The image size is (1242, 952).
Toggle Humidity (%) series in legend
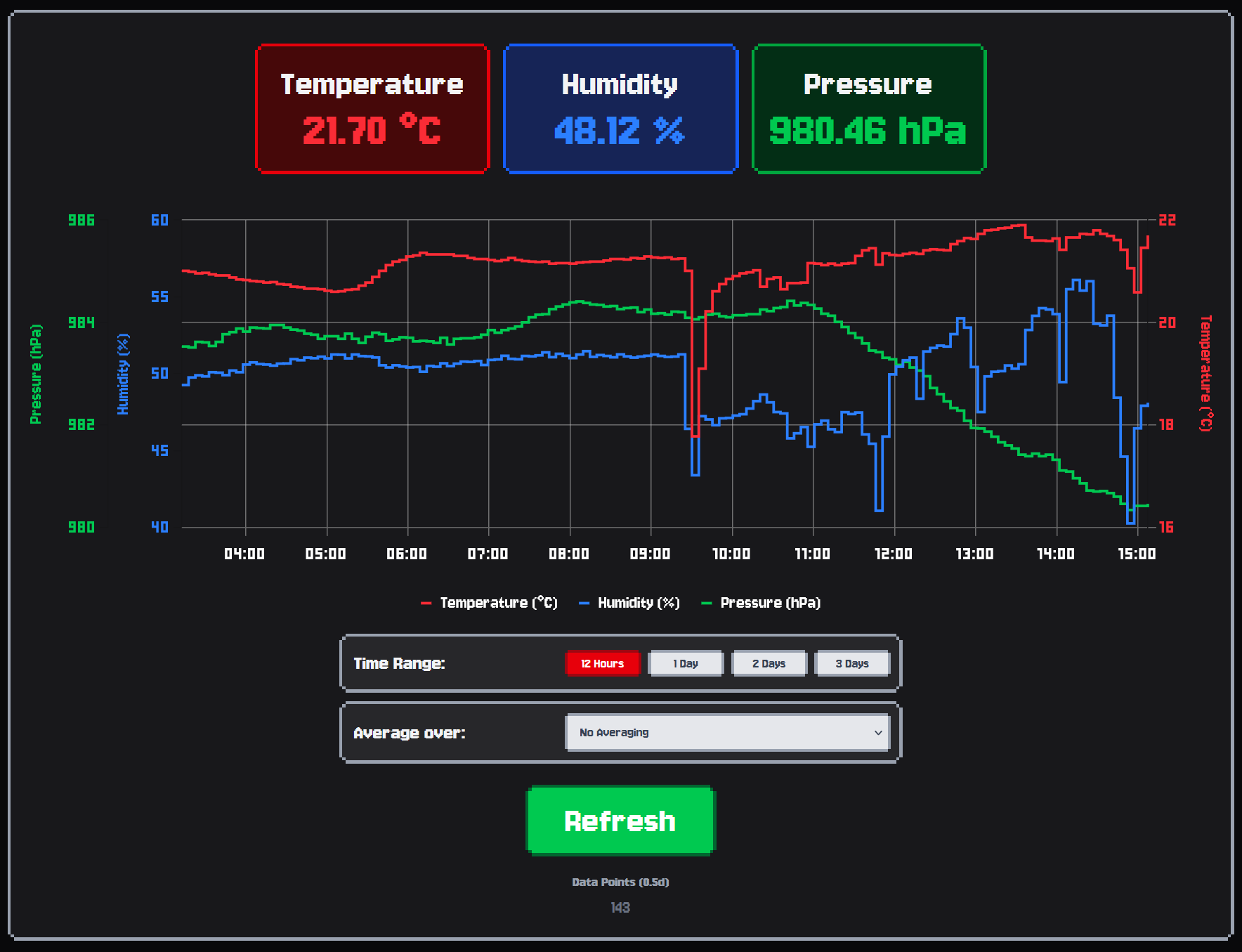tap(638, 603)
